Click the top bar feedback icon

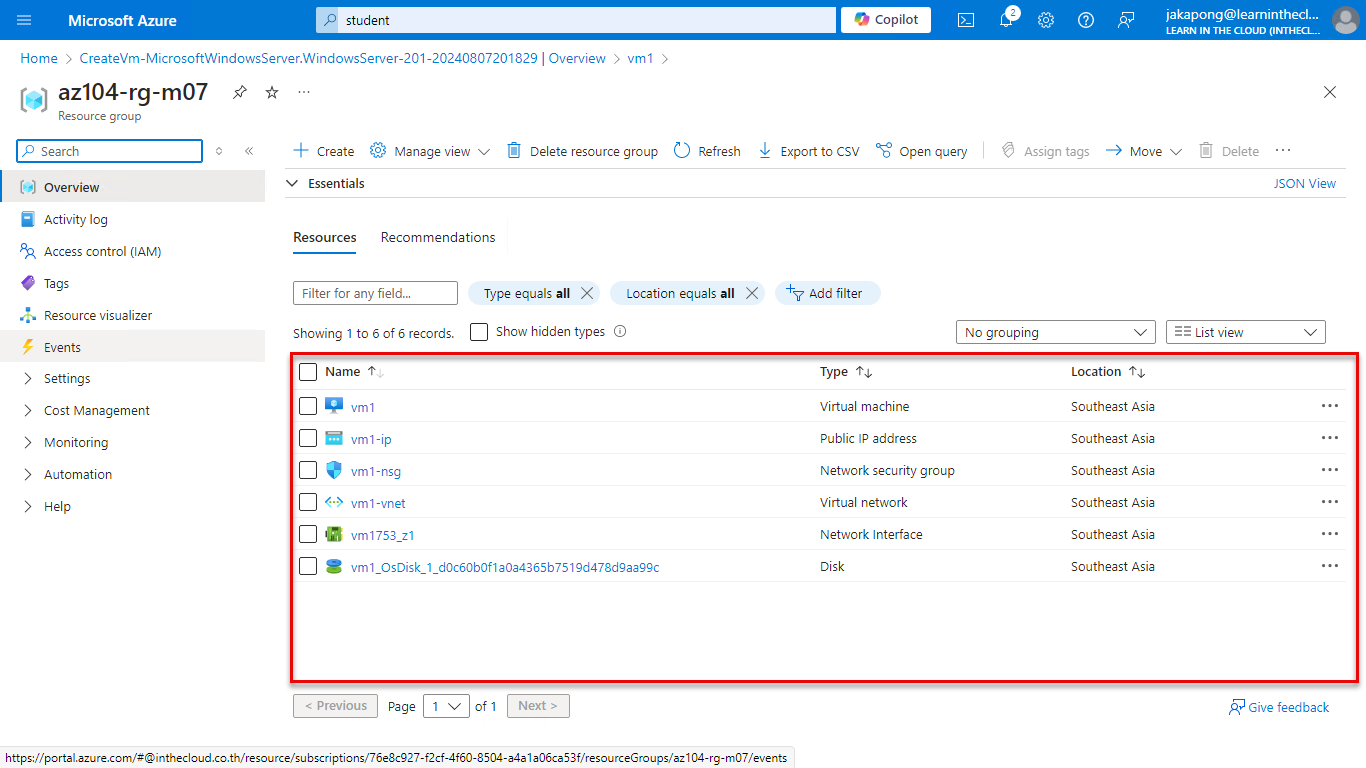[1126, 20]
